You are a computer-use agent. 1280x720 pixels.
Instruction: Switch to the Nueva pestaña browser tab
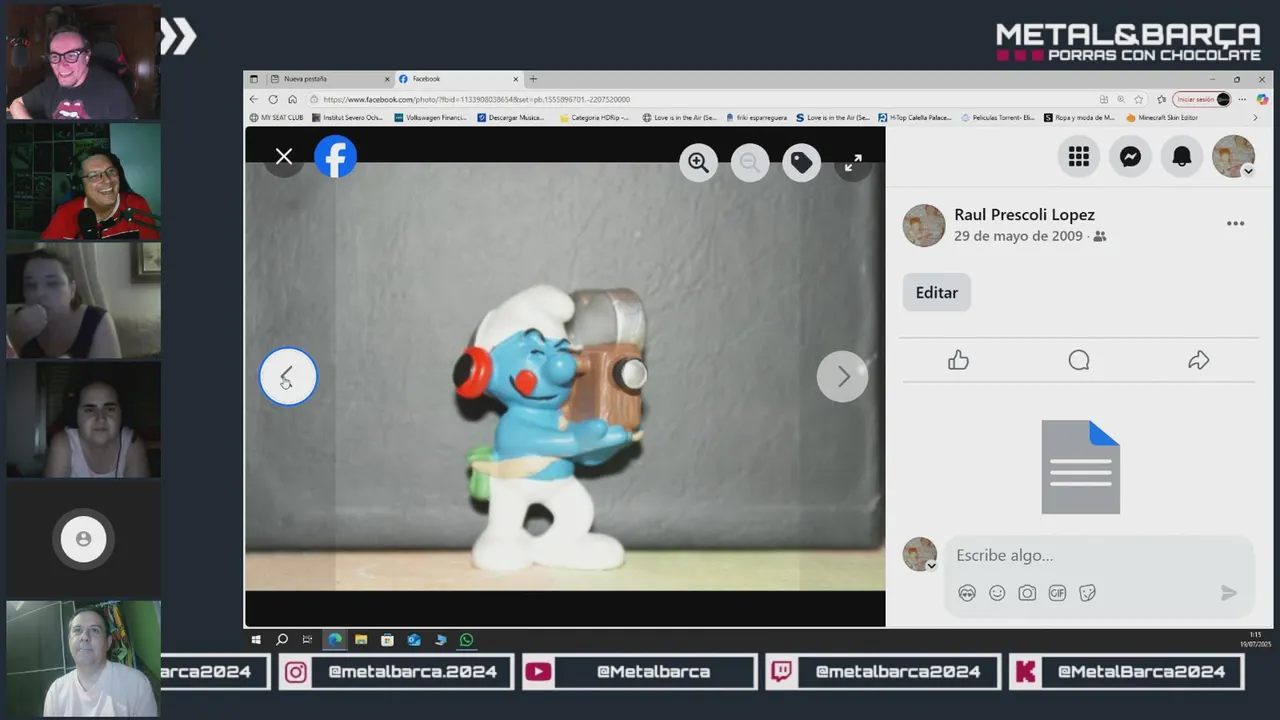(330, 79)
